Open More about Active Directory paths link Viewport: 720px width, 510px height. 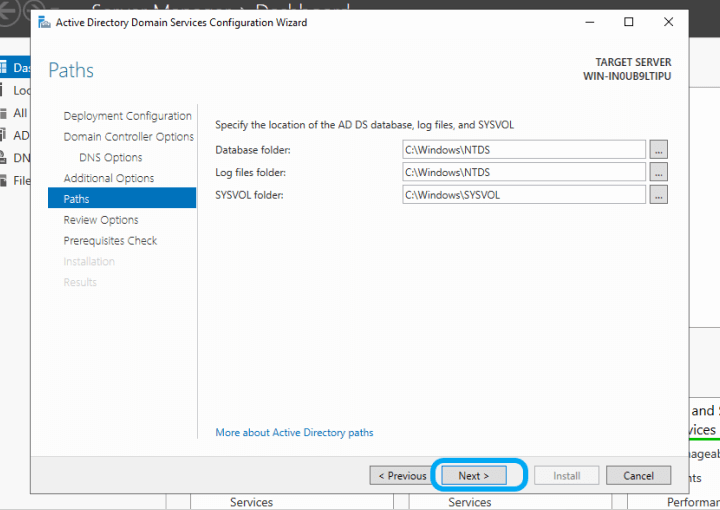[294, 432]
